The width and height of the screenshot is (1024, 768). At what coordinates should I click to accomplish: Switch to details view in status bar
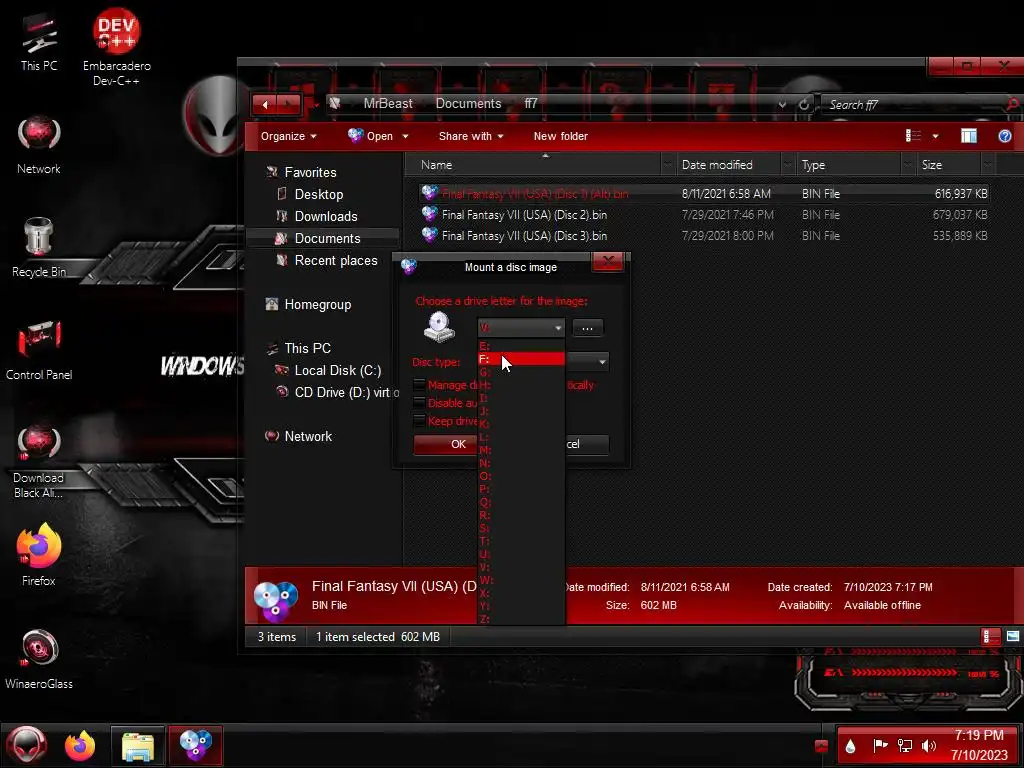tap(991, 636)
